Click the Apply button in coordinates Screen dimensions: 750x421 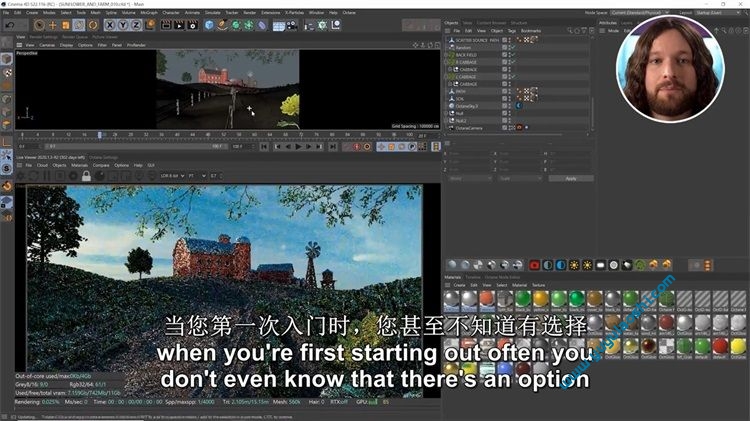pyautogui.click(x=571, y=178)
